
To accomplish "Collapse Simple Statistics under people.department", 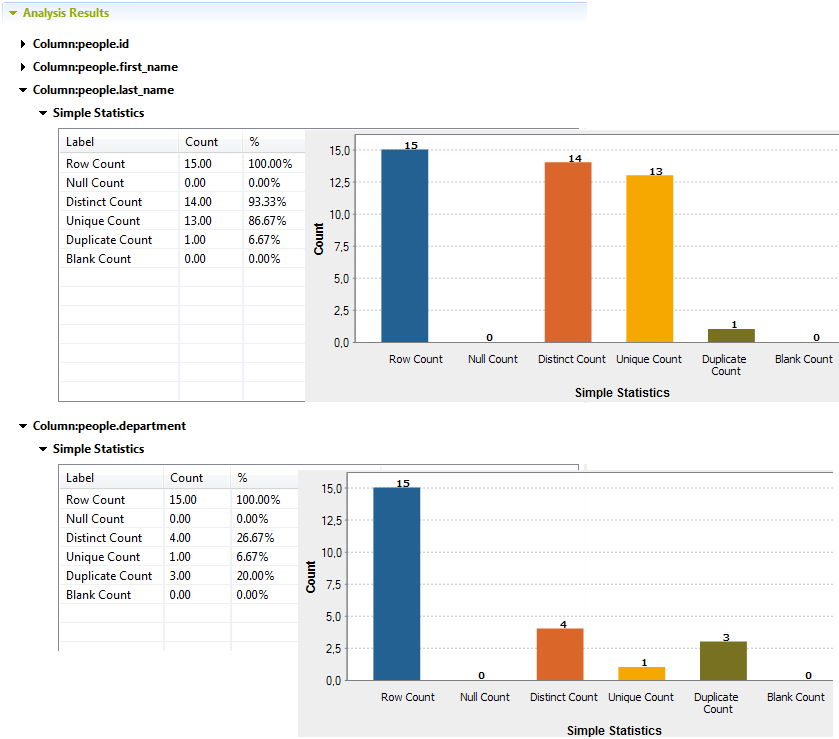I will click(x=41, y=448).
